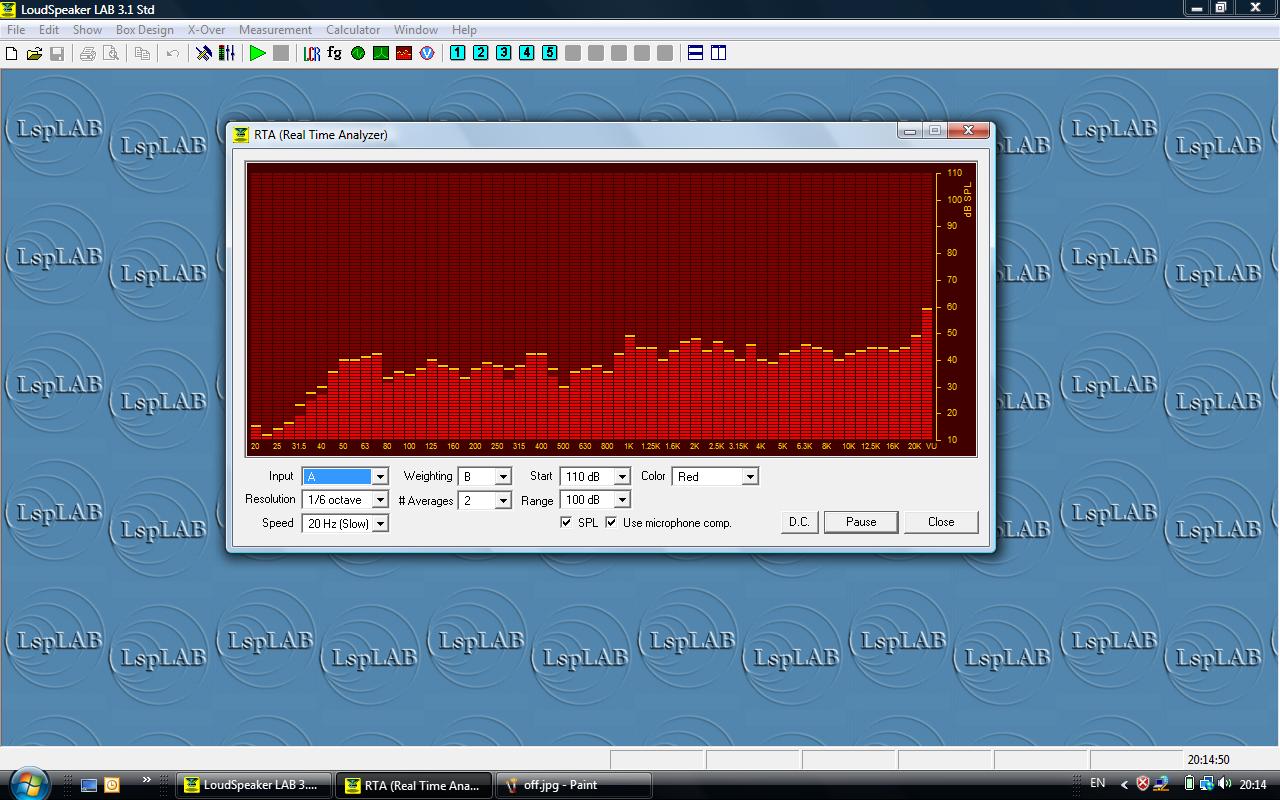Select cyan curve memory button 3
The image size is (1280, 800).
(504, 53)
